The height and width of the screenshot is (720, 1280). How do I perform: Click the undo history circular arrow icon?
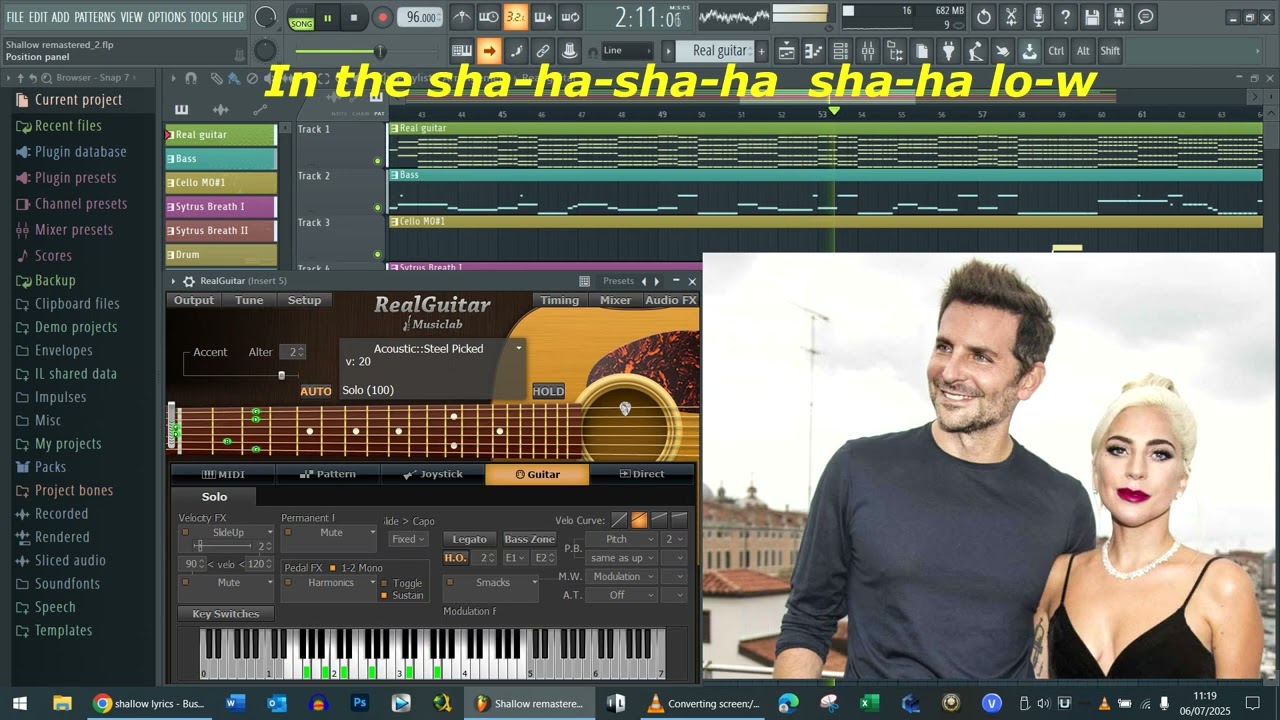984,17
